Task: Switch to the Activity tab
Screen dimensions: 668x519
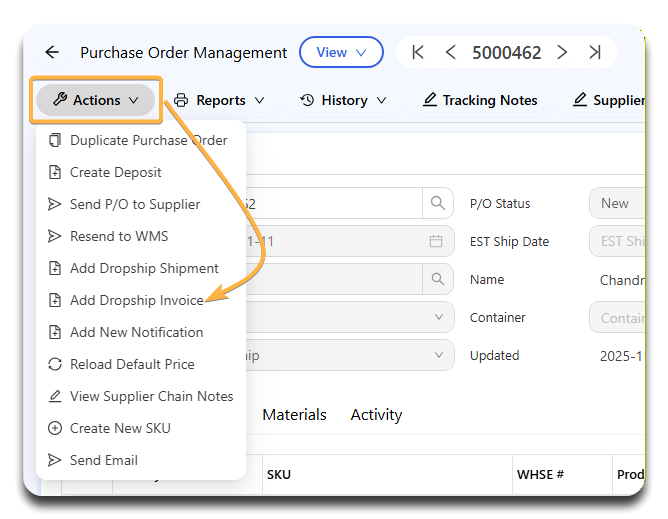Action: click(376, 415)
